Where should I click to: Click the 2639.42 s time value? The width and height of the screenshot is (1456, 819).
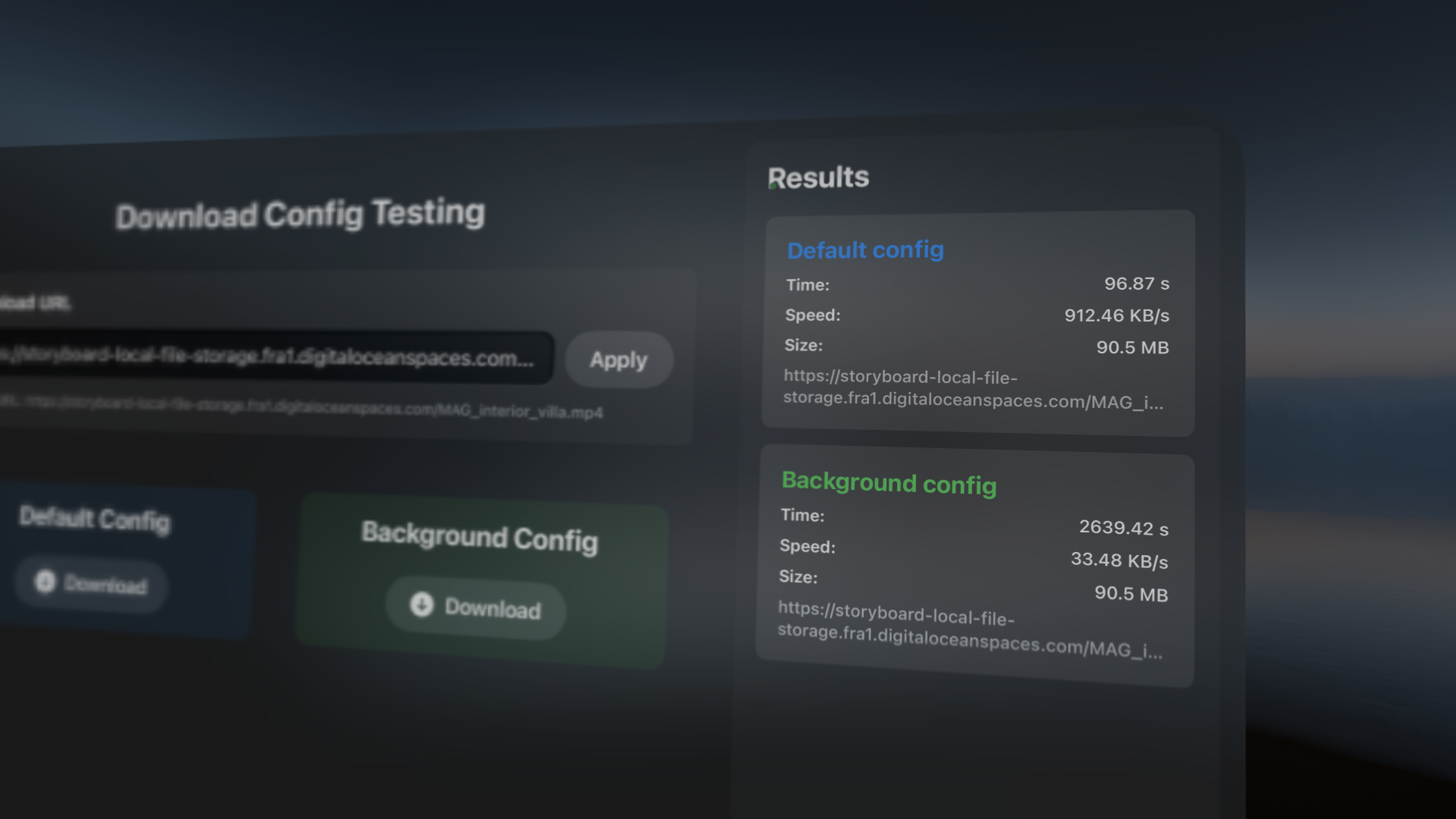pyautogui.click(x=1123, y=528)
